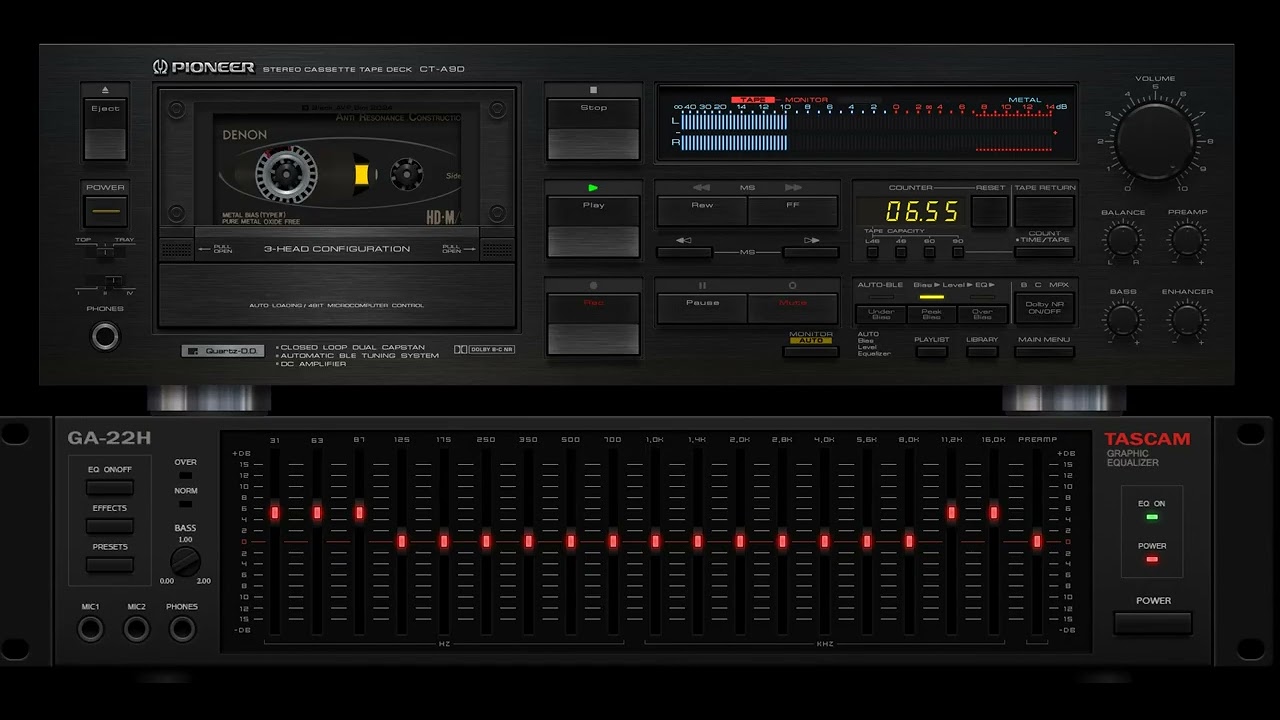Open equalizer PRESETS

pyautogui.click(x=109, y=565)
